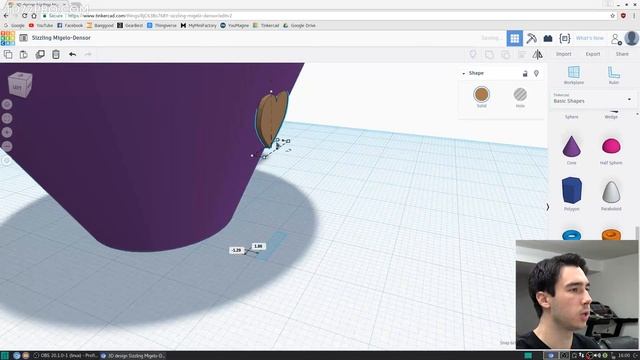Pick the orange Tube shape

click(611, 235)
